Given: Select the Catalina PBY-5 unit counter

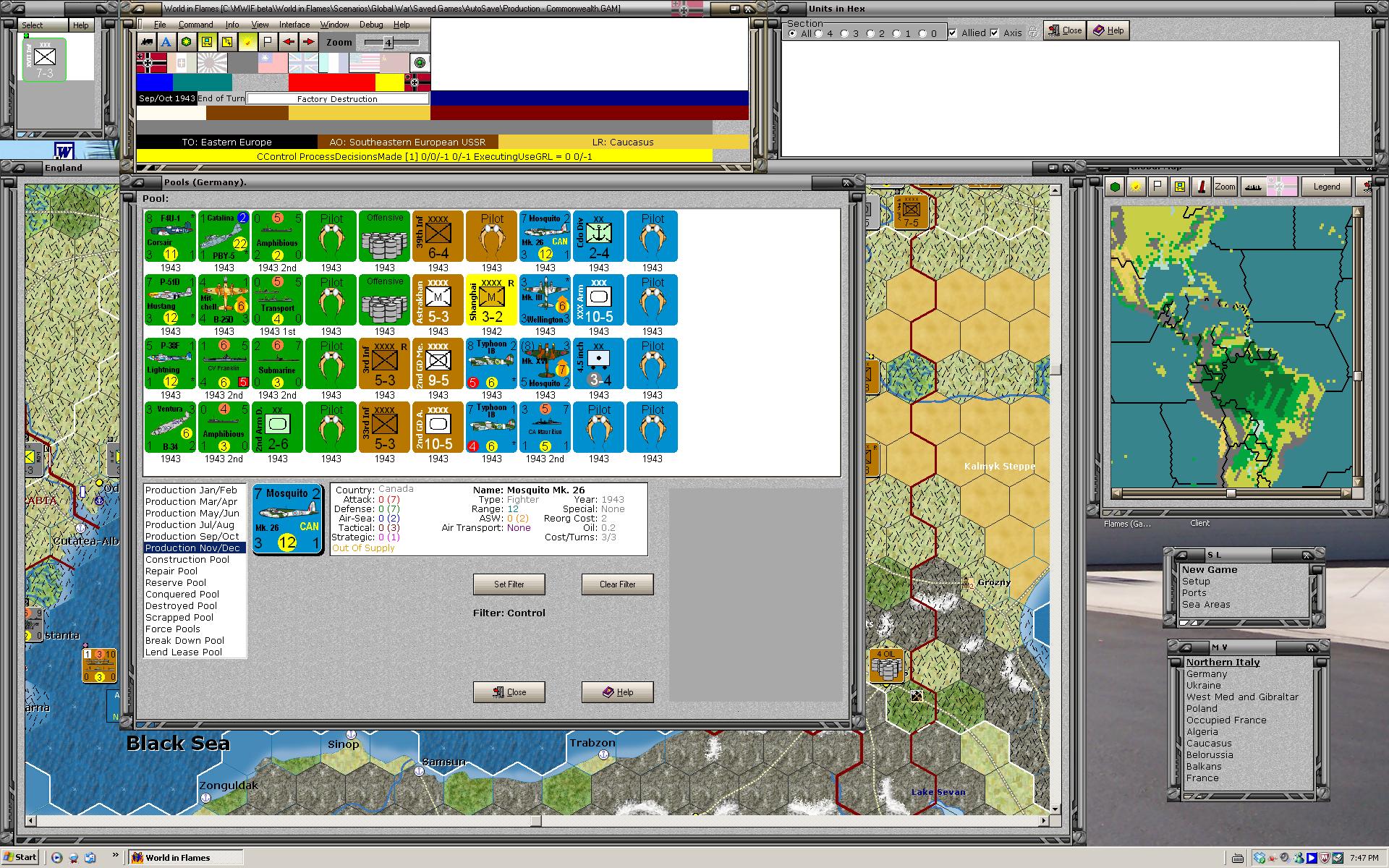Looking at the screenshot, I should (224, 237).
